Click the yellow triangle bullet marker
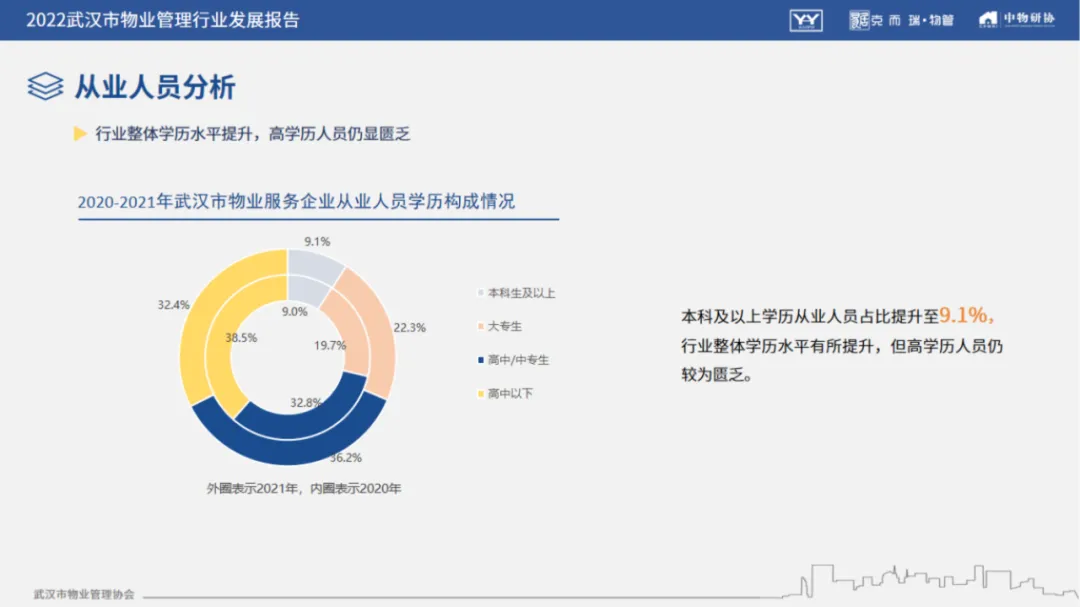Image resolution: width=1080 pixels, height=607 pixels. (80, 134)
